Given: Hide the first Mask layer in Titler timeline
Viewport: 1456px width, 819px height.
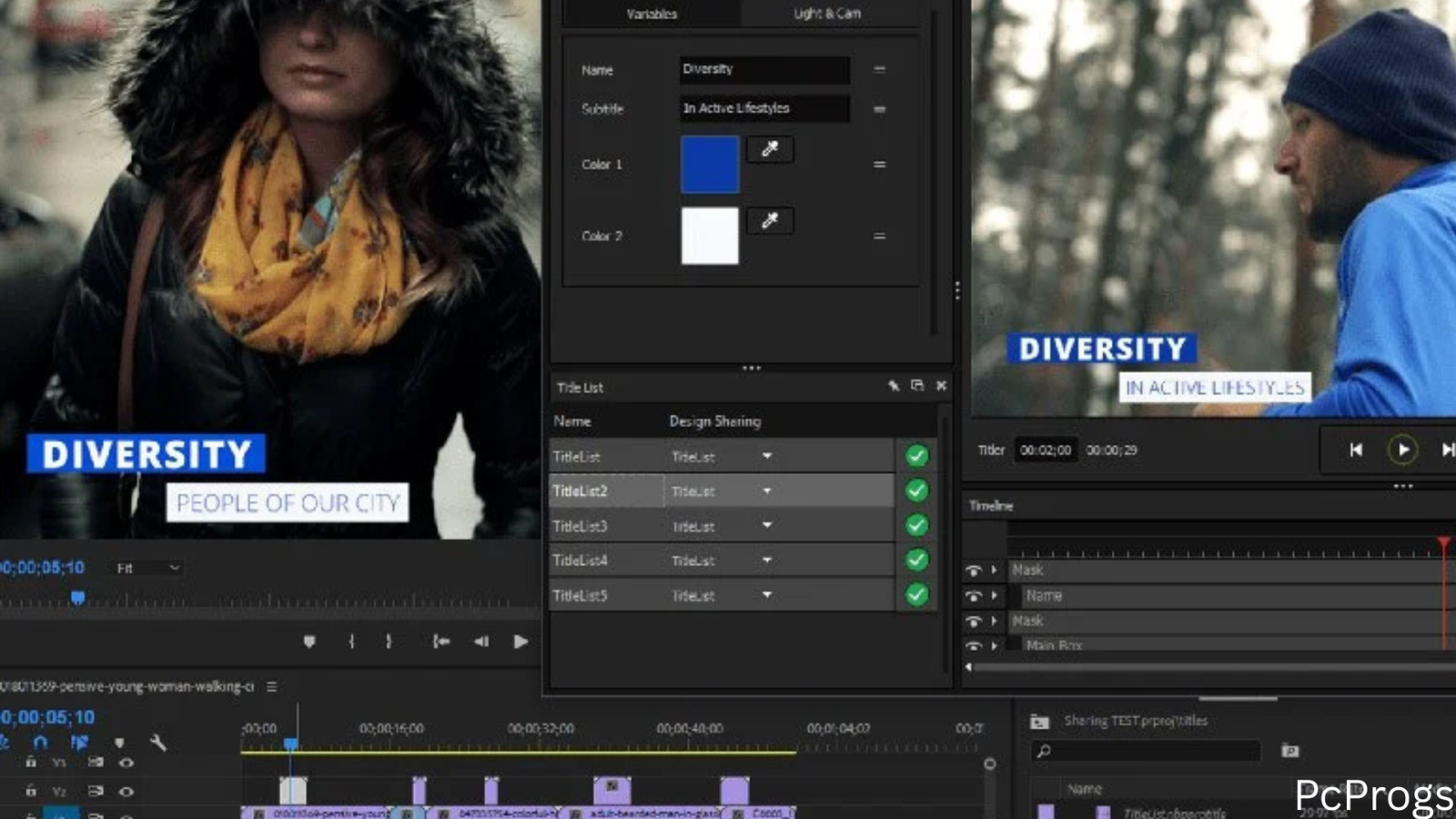Looking at the screenshot, I should pyautogui.click(x=973, y=571).
